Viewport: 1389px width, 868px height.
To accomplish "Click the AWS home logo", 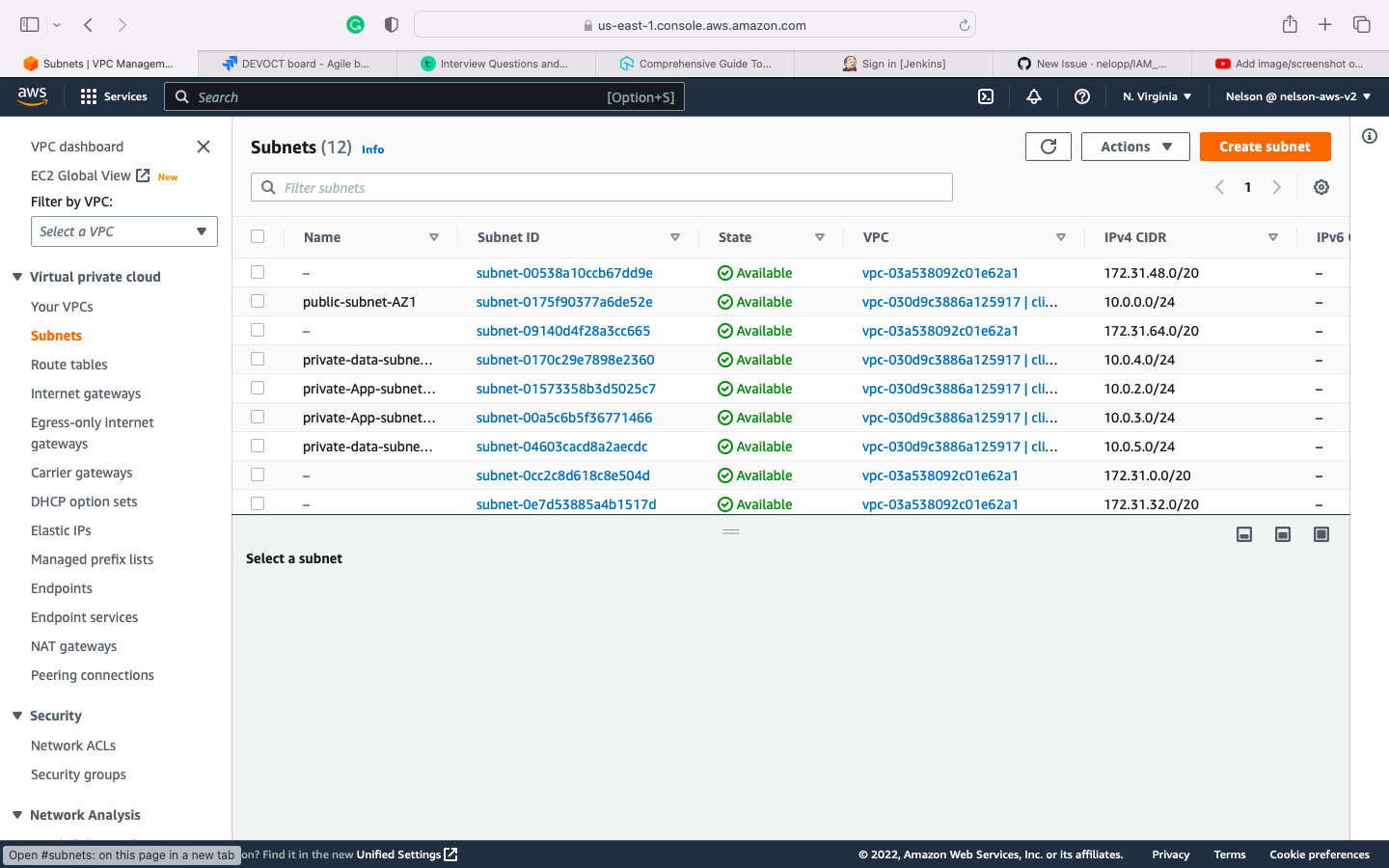I will pyautogui.click(x=32, y=96).
